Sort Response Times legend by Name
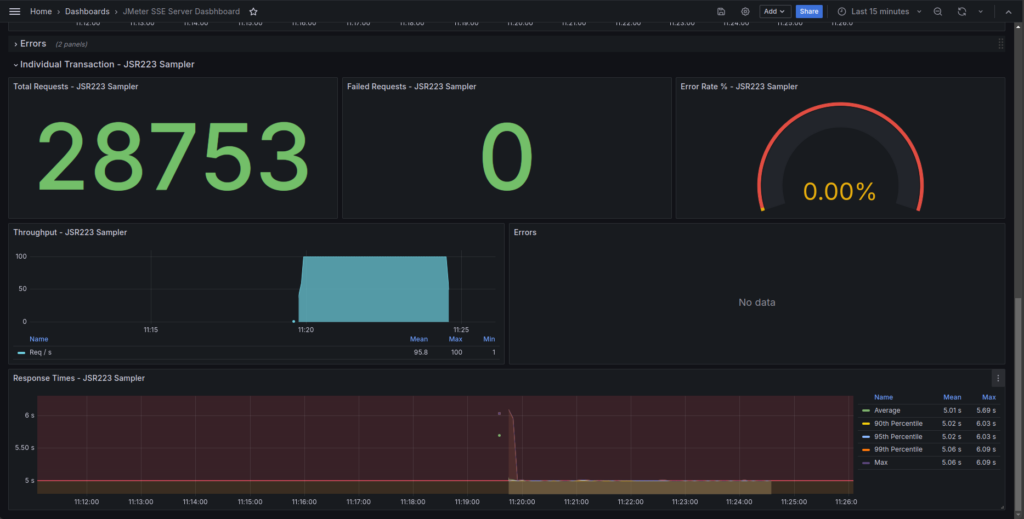The image size is (1024, 519). pos(884,398)
